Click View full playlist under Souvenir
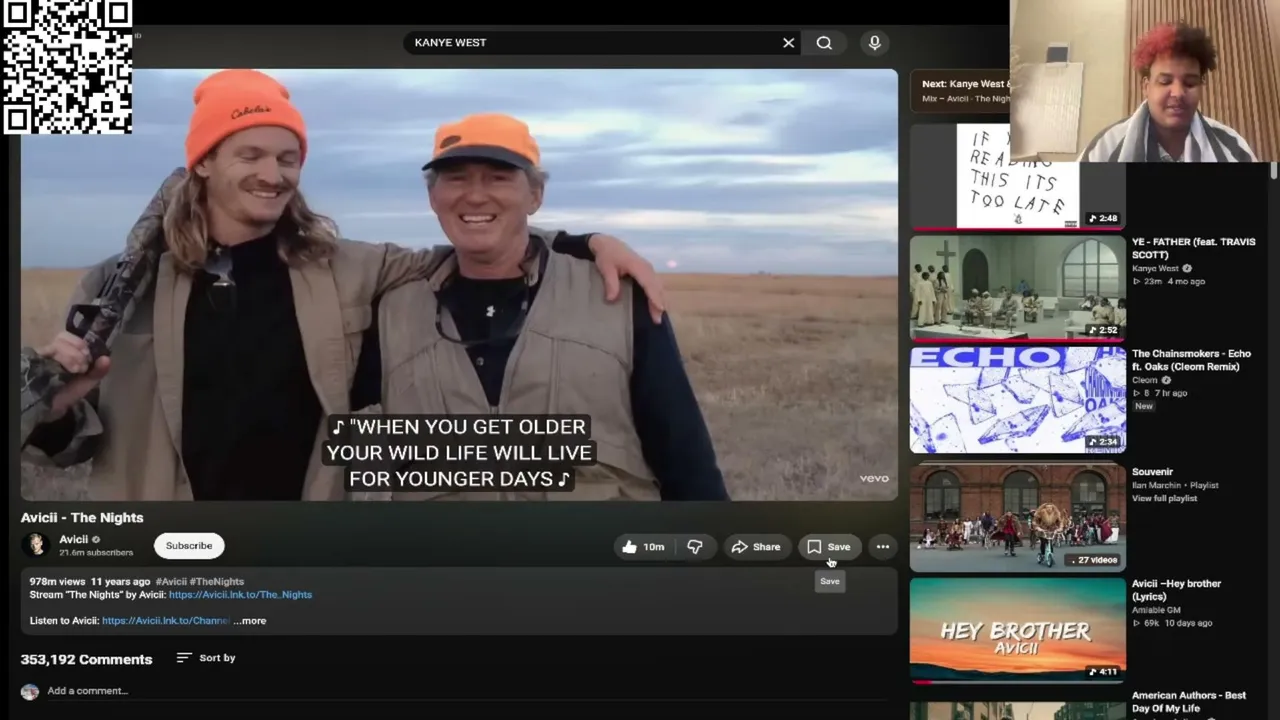1280x720 pixels. point(1164,498)
